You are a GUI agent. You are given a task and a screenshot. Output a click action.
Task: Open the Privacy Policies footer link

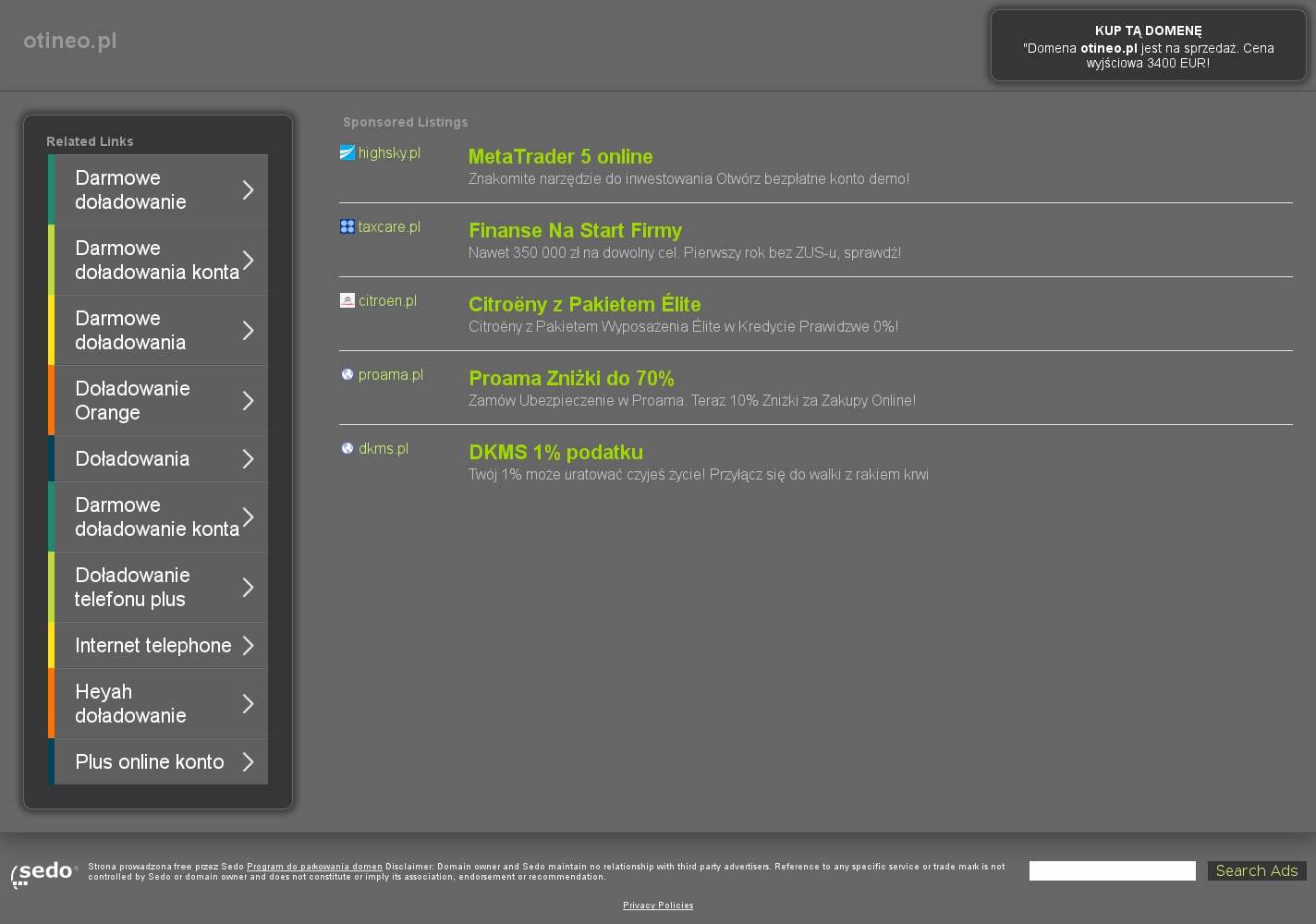[658, 906]
